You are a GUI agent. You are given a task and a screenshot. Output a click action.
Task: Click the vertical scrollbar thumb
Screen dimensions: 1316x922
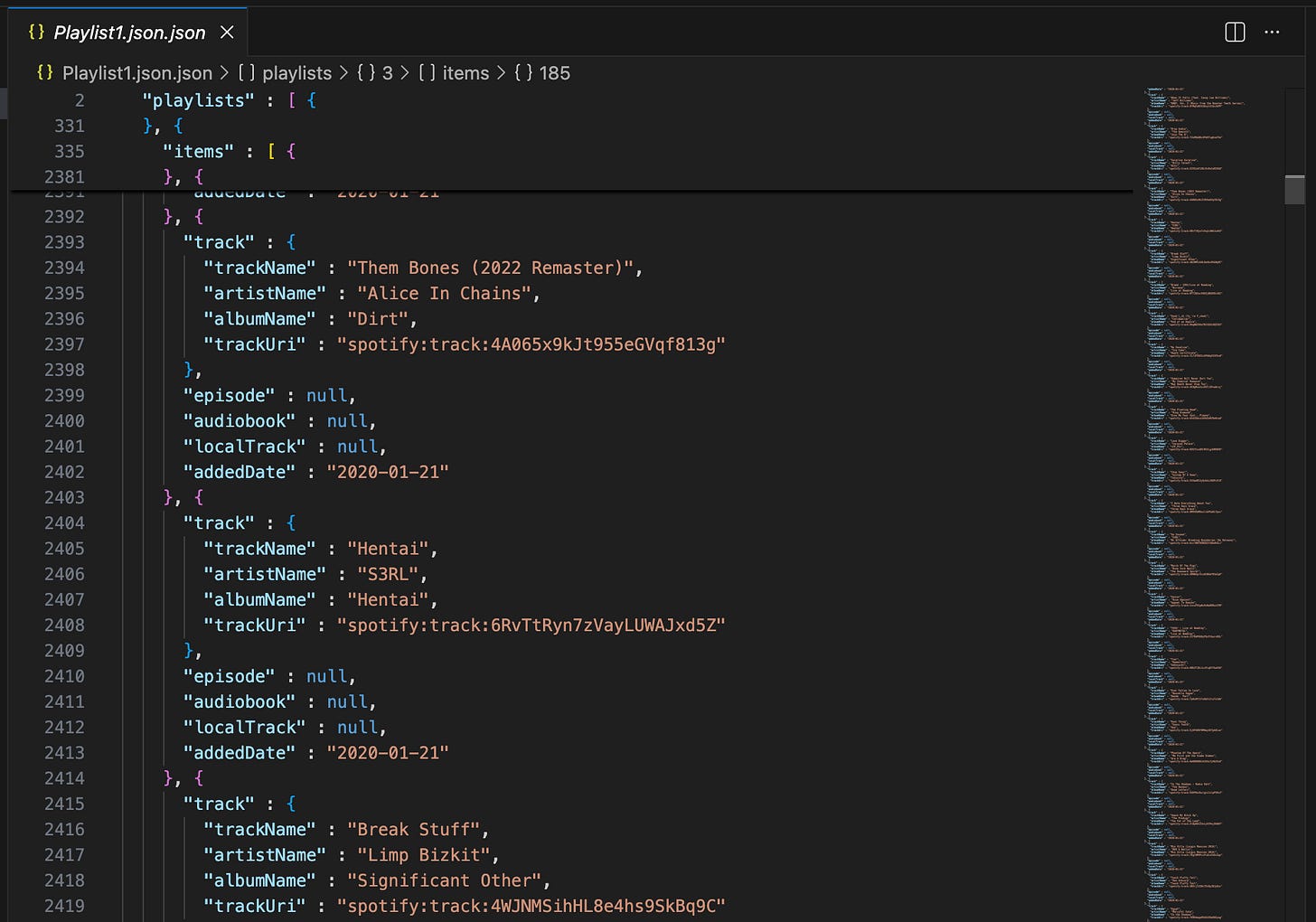tap(1294, 189)
